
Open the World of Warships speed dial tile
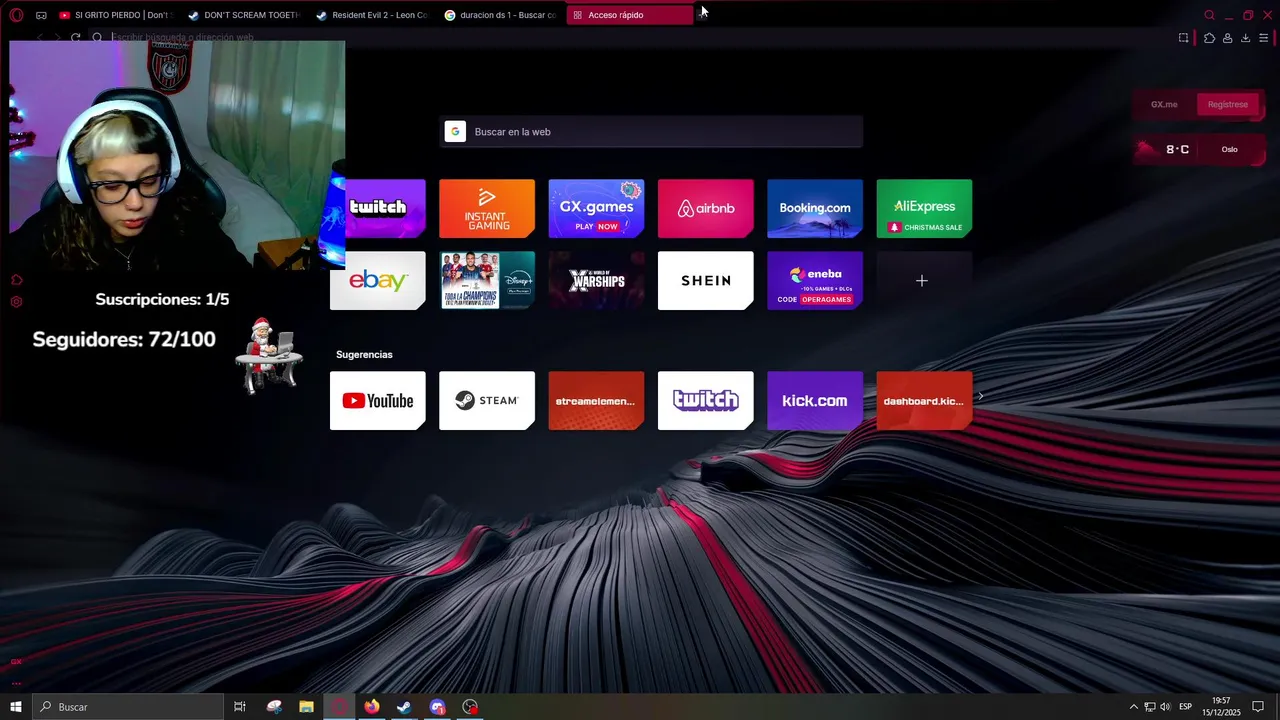(x=596, y=280)
